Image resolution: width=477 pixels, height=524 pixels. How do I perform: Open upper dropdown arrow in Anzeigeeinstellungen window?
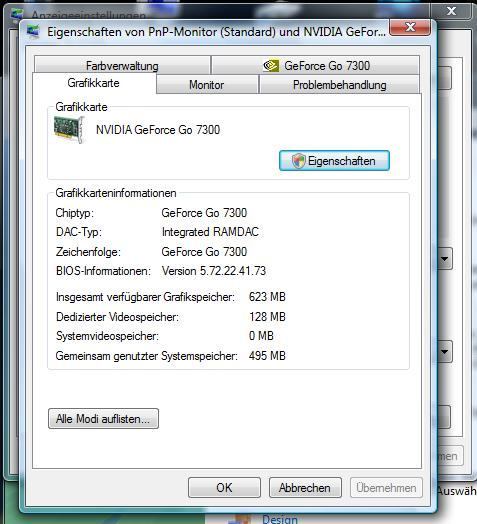click(x=445, y=258)
